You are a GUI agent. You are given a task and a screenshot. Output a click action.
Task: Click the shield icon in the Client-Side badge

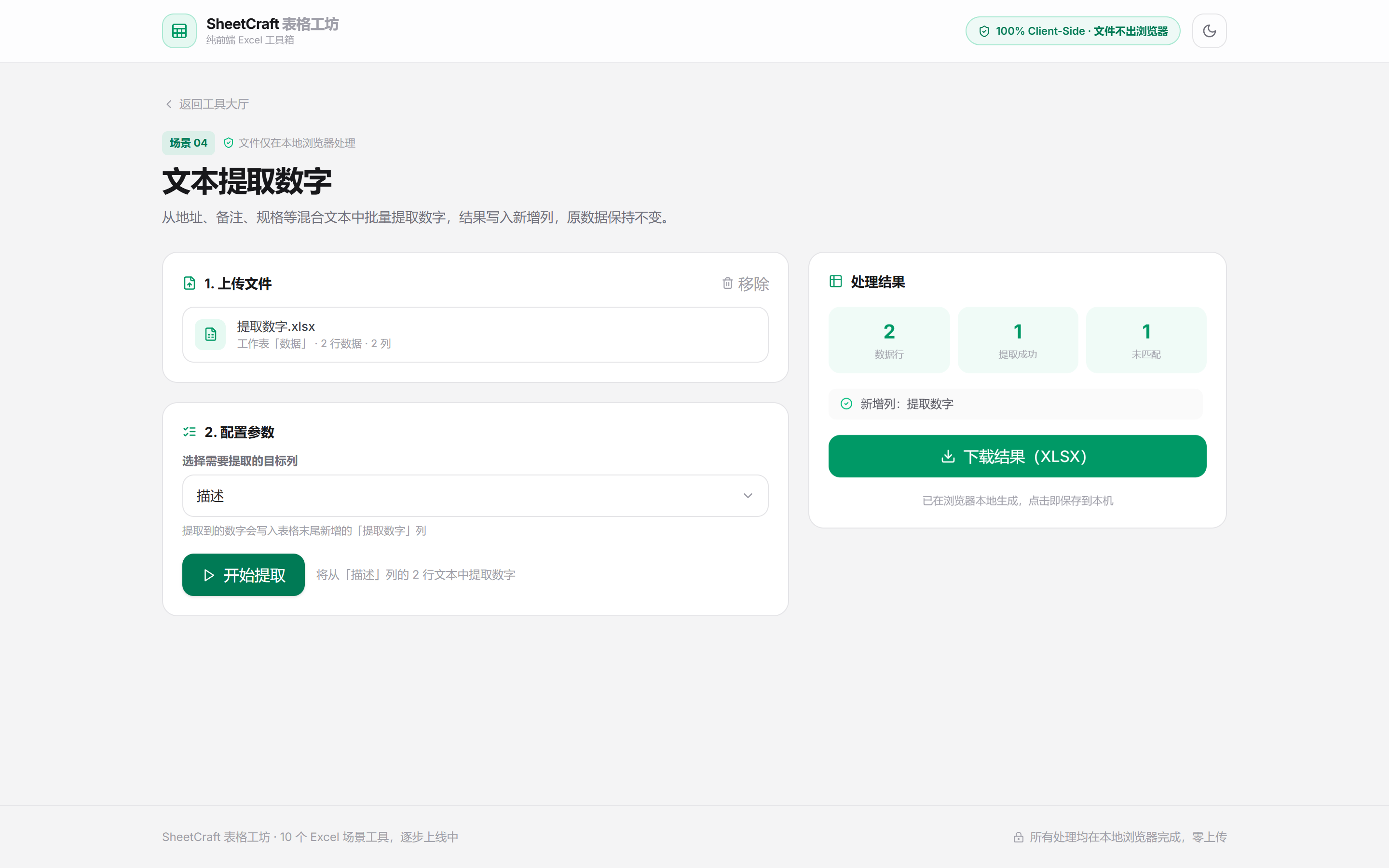pyautogui.click(x=984, y=31)
